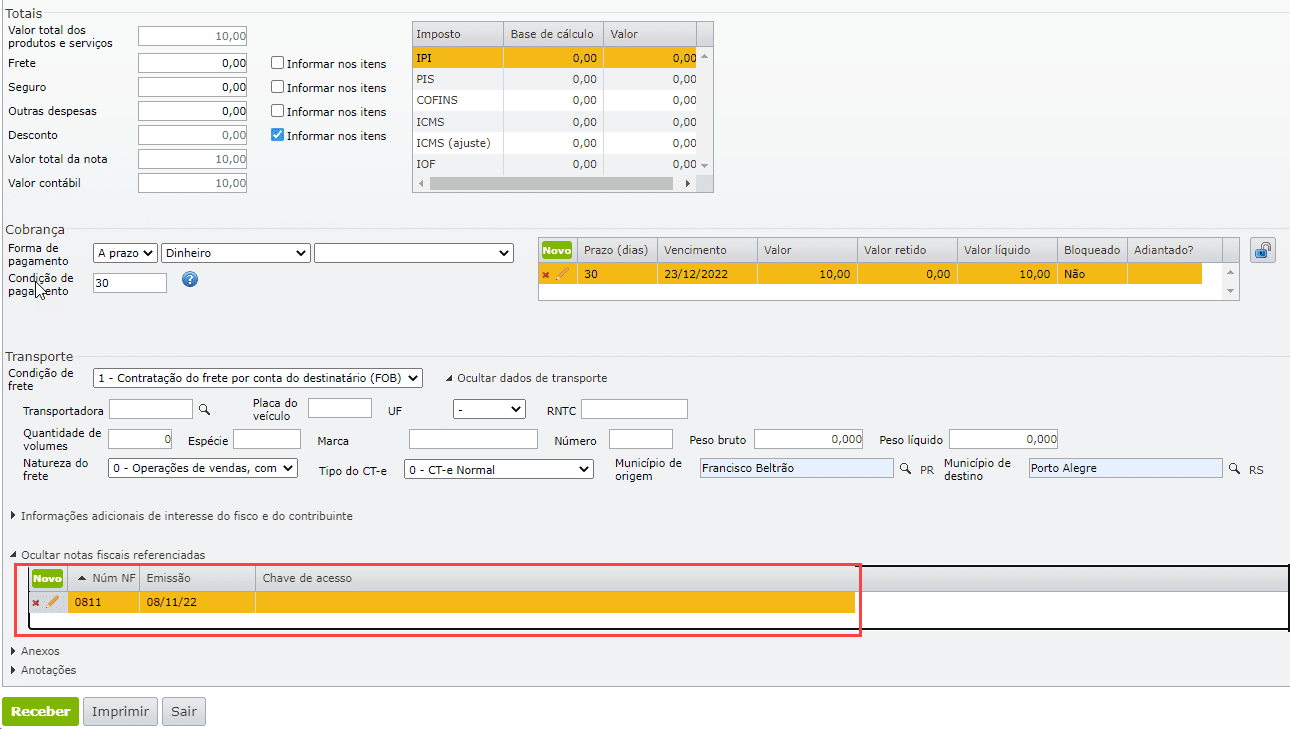Edit referenced invoice 0811 with pencil icon

click(x=53, y=602)
